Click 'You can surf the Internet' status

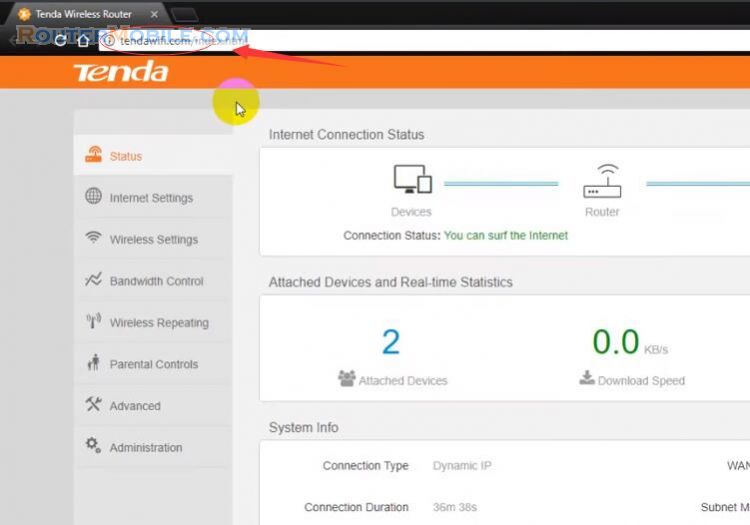pyautogui.click(x=506, y=235)
